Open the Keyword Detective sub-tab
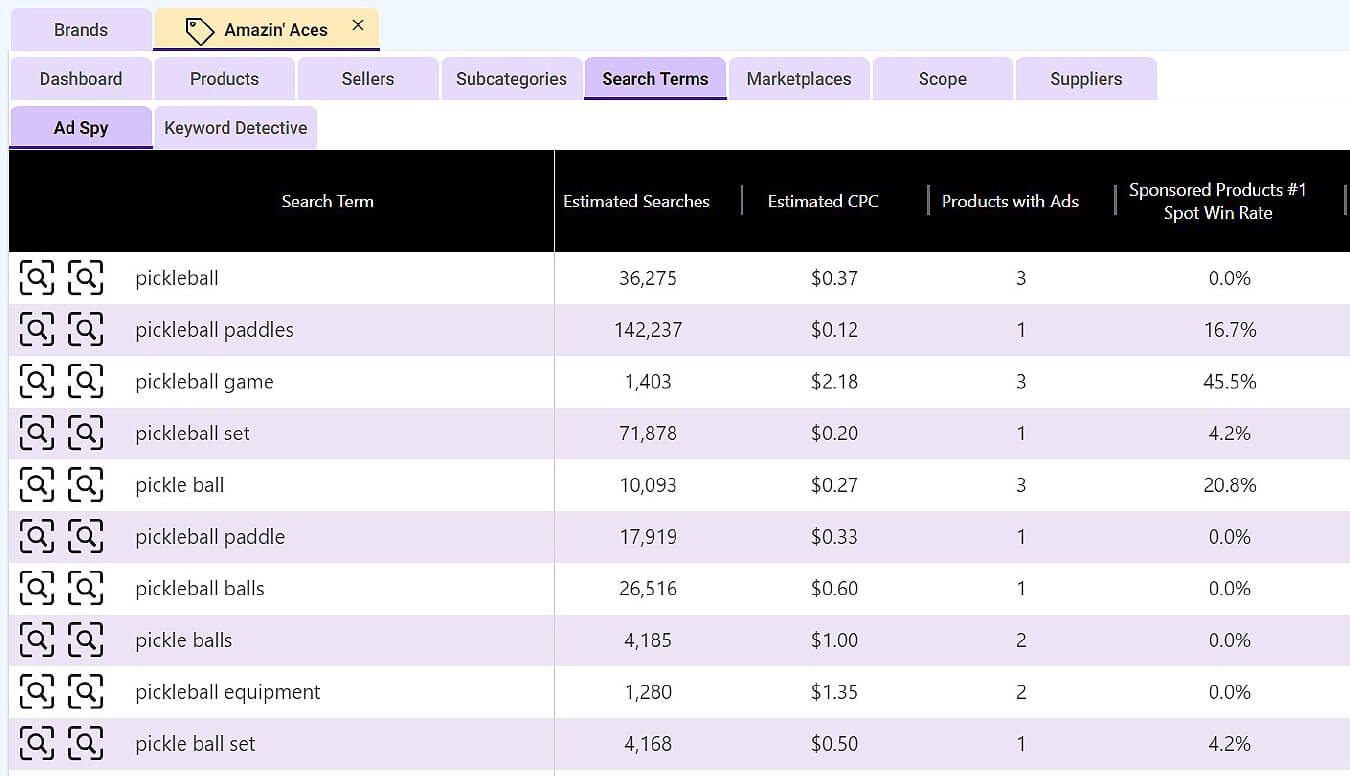 click(x=235, y=128)
